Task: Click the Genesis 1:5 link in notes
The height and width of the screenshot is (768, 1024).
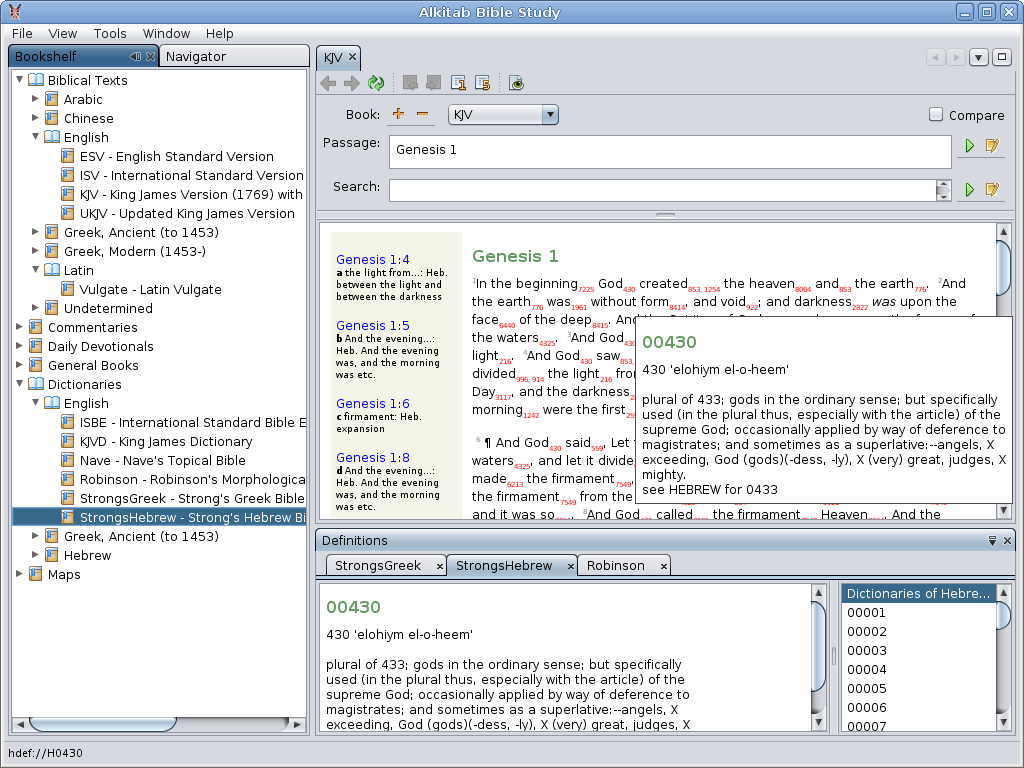Action: 372,325
